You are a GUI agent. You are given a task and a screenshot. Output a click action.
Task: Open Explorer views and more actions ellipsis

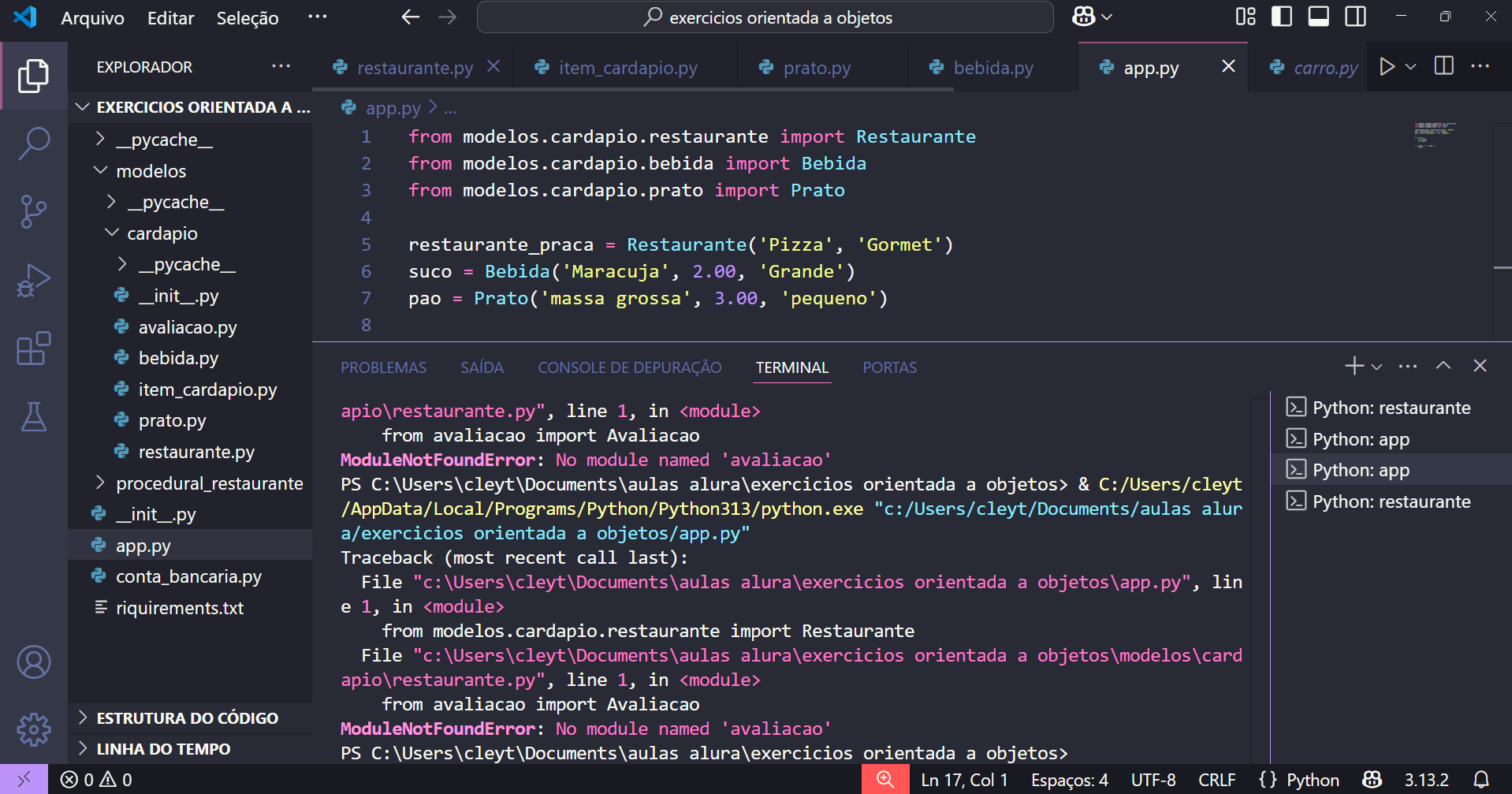281,67
